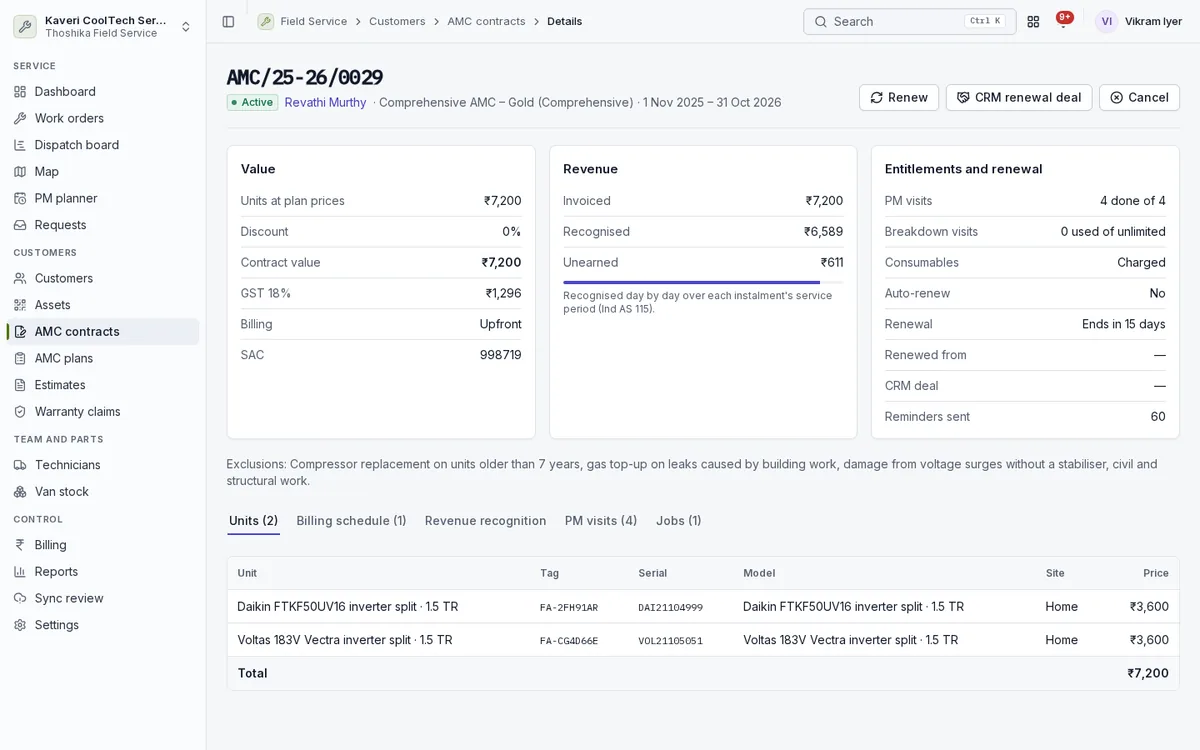Viewport: 1200px width, 750px height.
Task: Focus the Search field
Action: pyautogui.click(x=909, y=21)
